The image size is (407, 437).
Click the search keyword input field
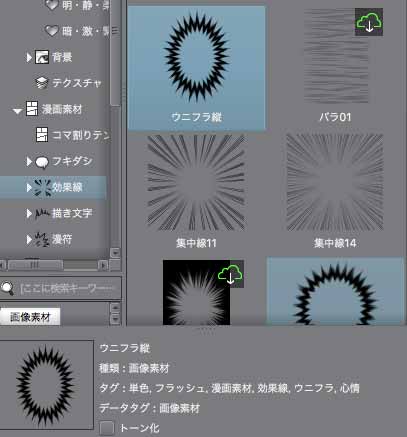(68, 288)
